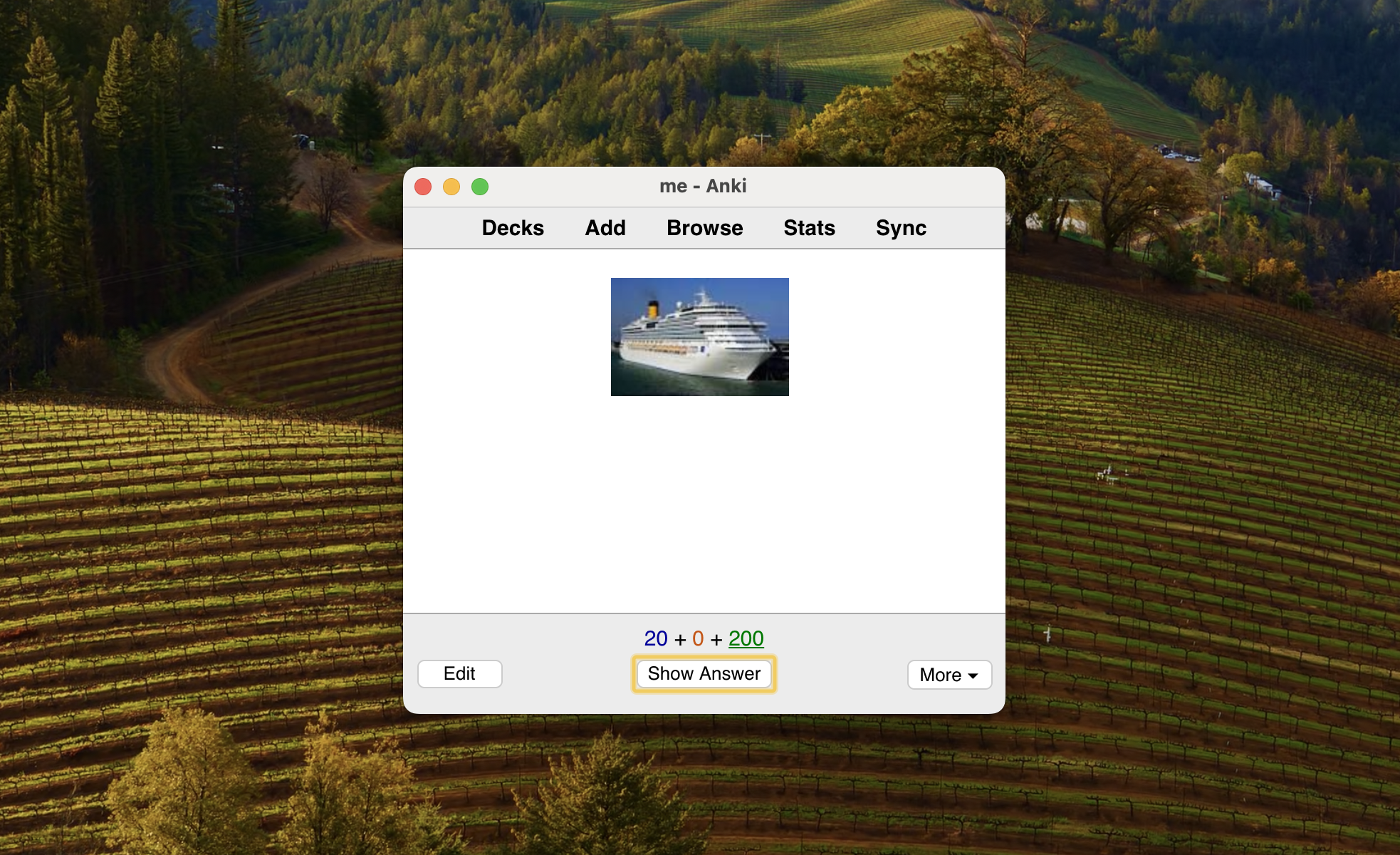This screenshot has height=855, width=1400.
Task: Reveal the card with Show Answer
Action: 704,674
